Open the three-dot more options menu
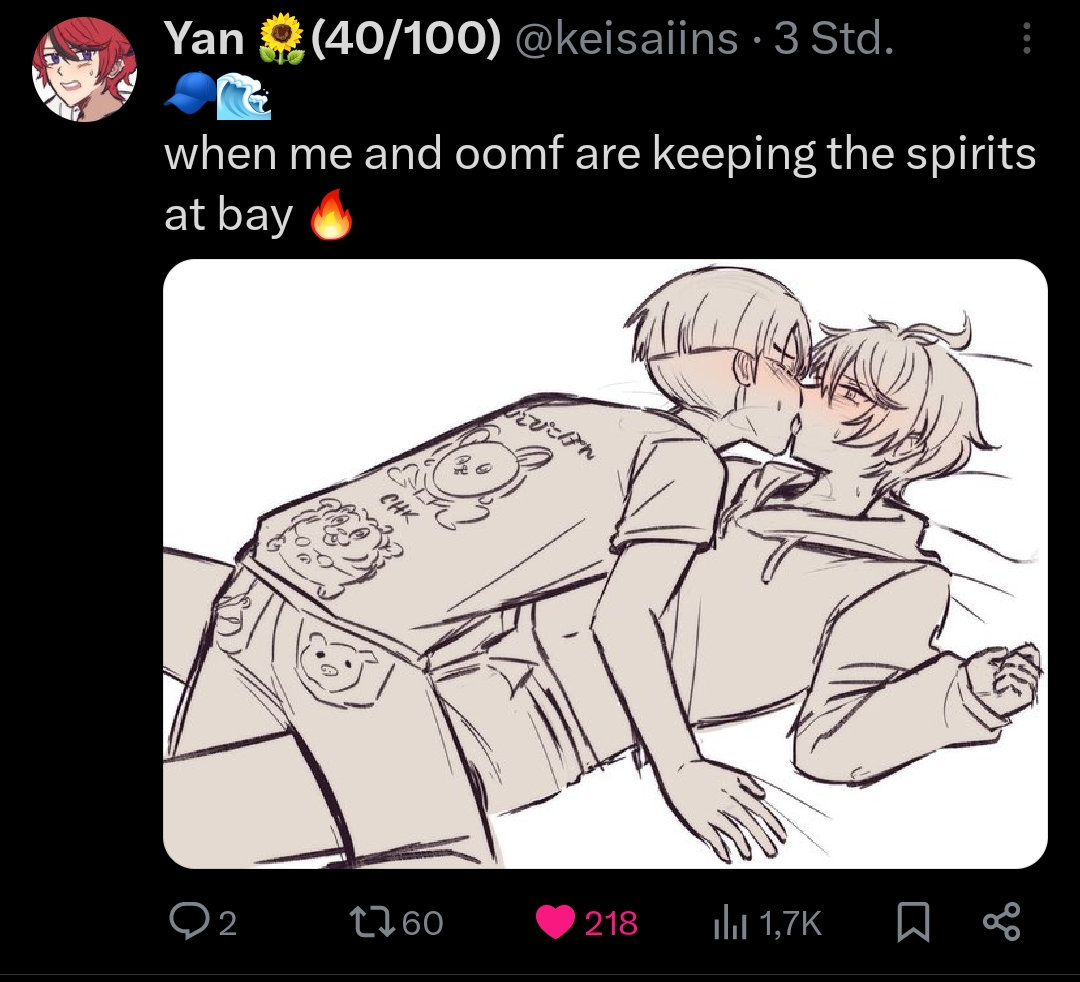Screen dimensions: 1080x982 point(1026,39)
